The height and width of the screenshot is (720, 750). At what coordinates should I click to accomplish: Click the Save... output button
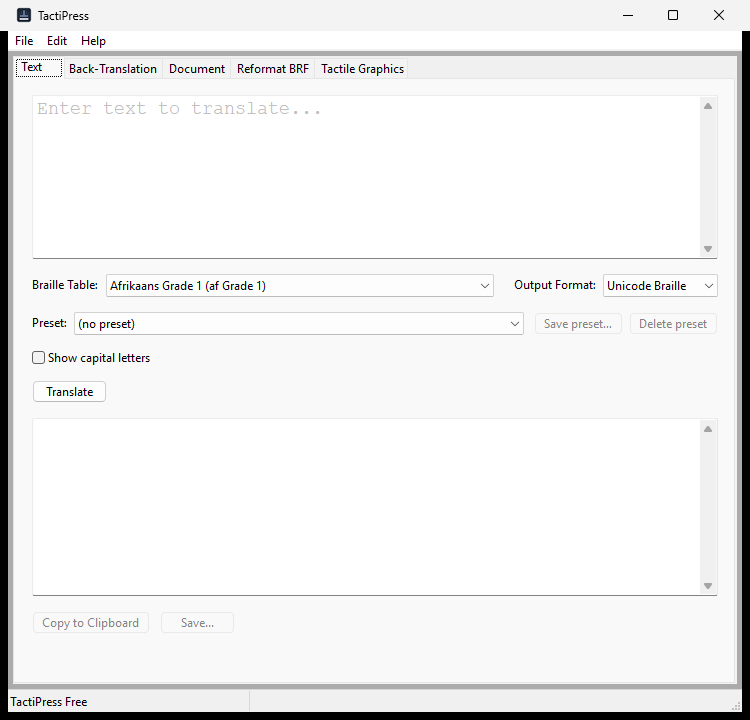(197, 623)
